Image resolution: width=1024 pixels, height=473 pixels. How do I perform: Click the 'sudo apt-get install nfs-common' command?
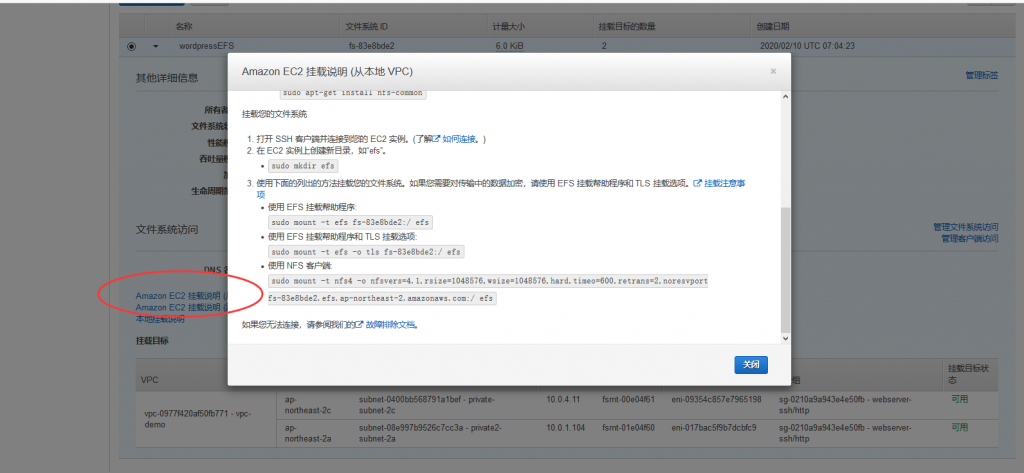pos(353,93)
